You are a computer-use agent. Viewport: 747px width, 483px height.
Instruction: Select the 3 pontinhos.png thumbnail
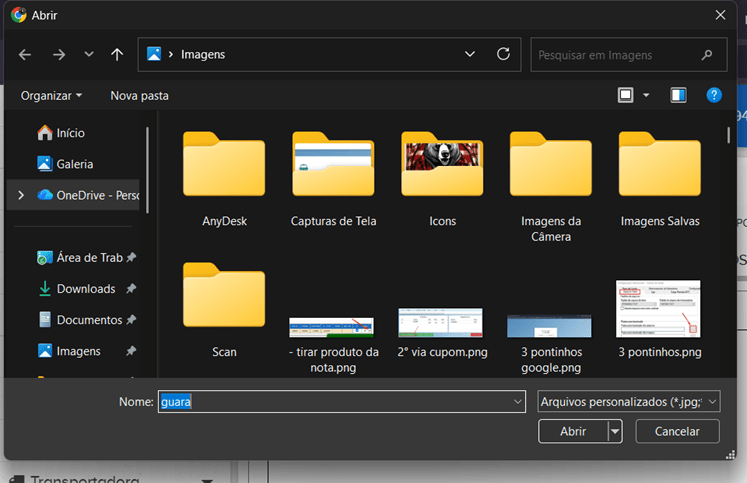tap(659, 312)
